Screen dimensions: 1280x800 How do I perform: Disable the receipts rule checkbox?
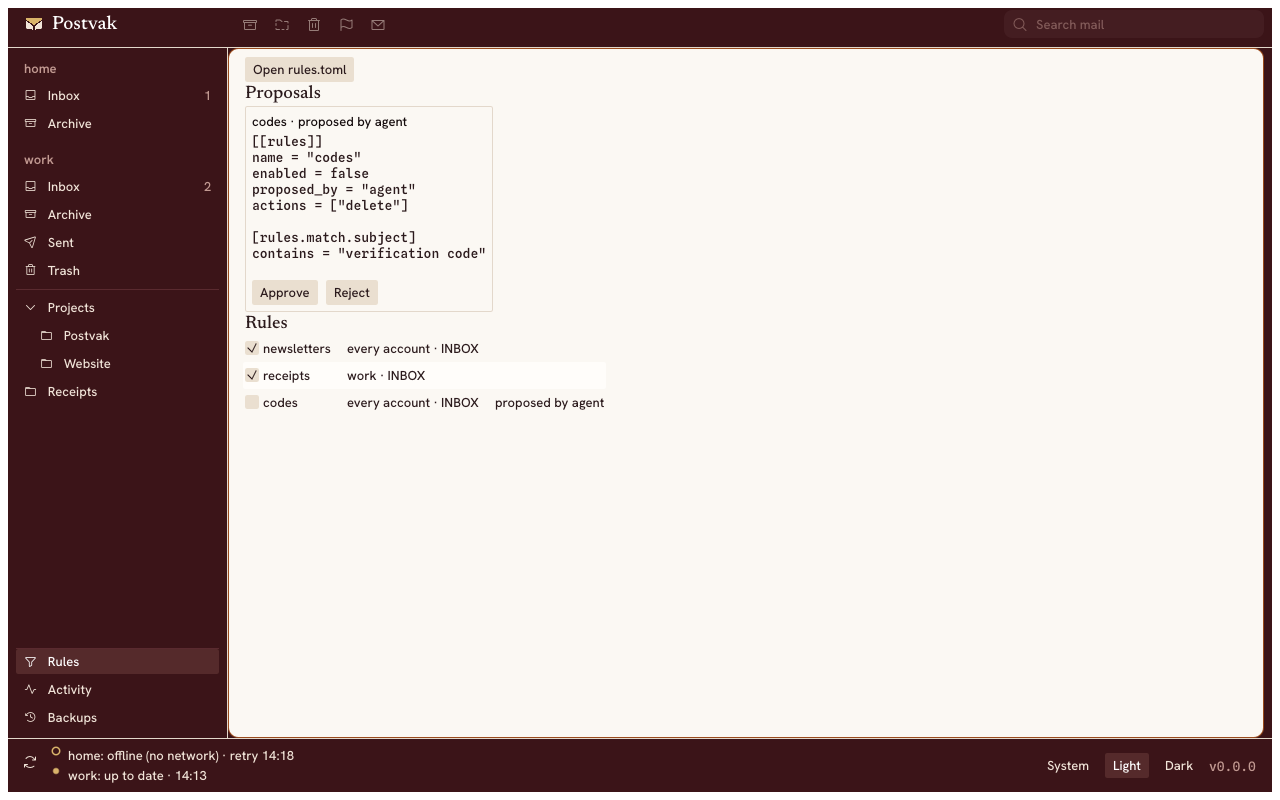coord(252,375)
